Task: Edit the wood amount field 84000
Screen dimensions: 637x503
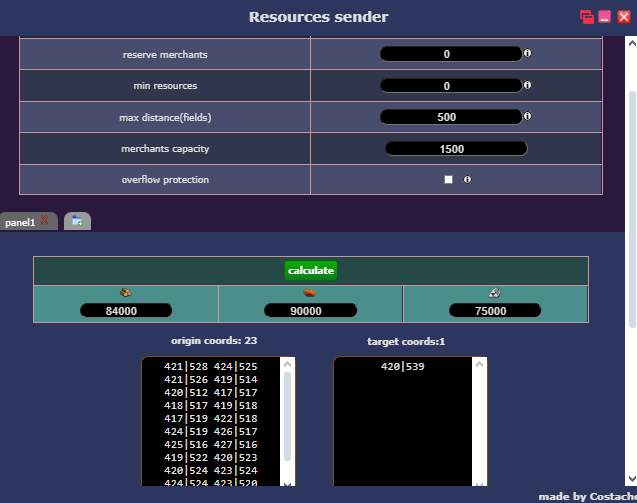Action: pyautogui.click(x=126, y=311)
